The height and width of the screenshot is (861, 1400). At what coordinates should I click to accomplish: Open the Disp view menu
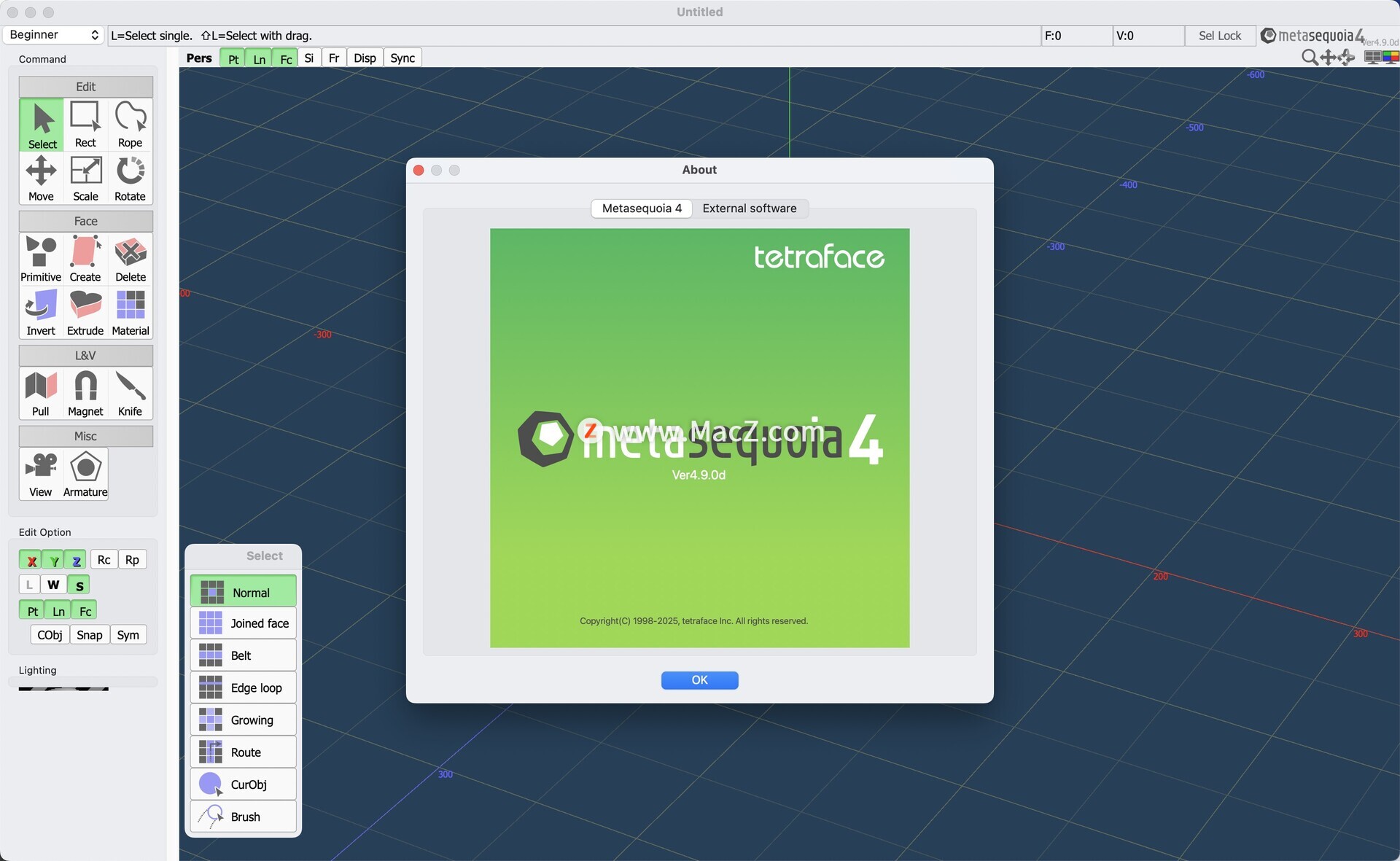point(365,58)
